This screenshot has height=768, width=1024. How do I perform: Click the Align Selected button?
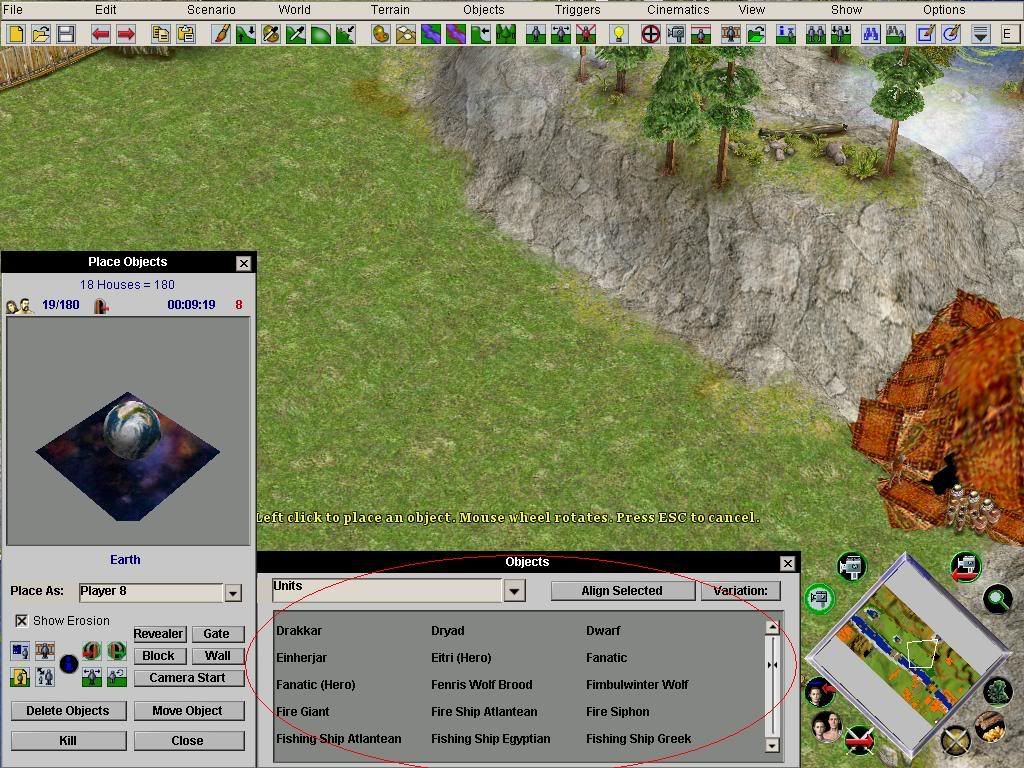[x=622, y=591]
